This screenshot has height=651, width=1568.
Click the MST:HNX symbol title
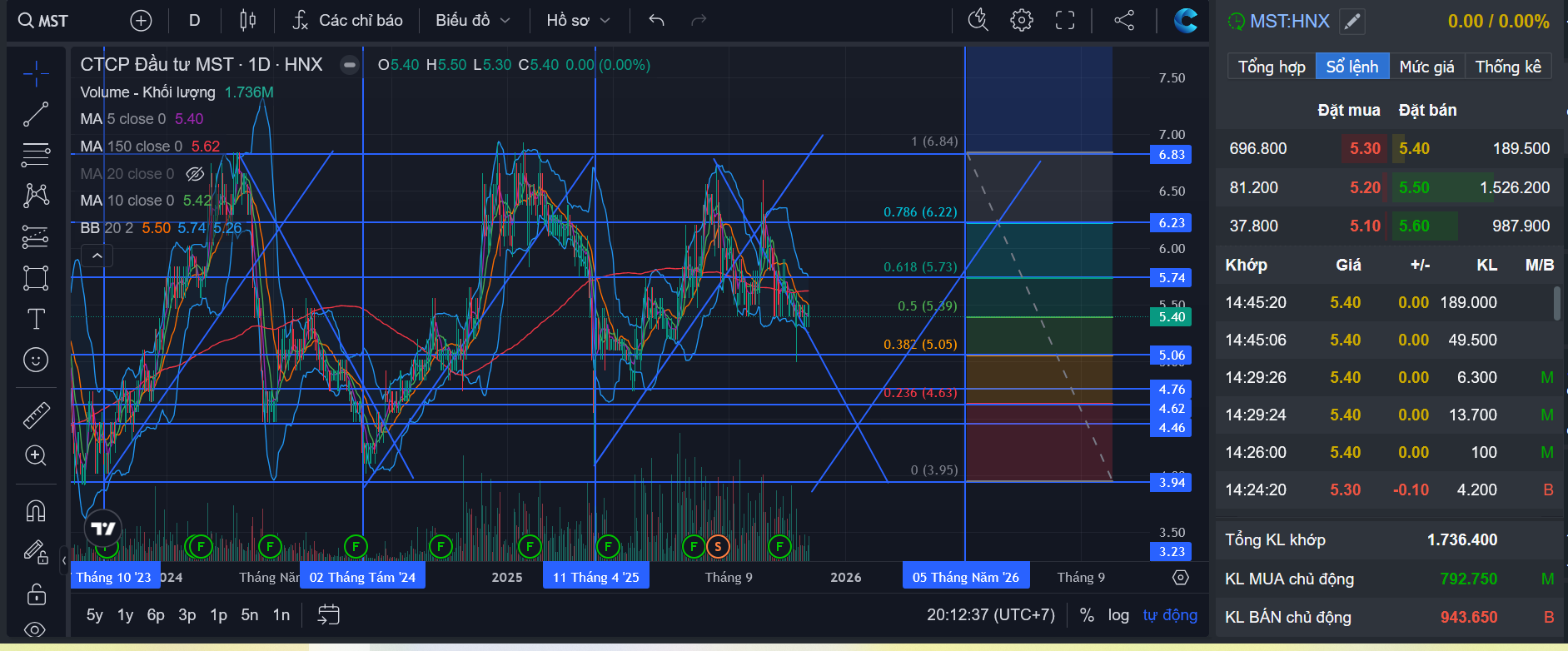click(1290, 22)
